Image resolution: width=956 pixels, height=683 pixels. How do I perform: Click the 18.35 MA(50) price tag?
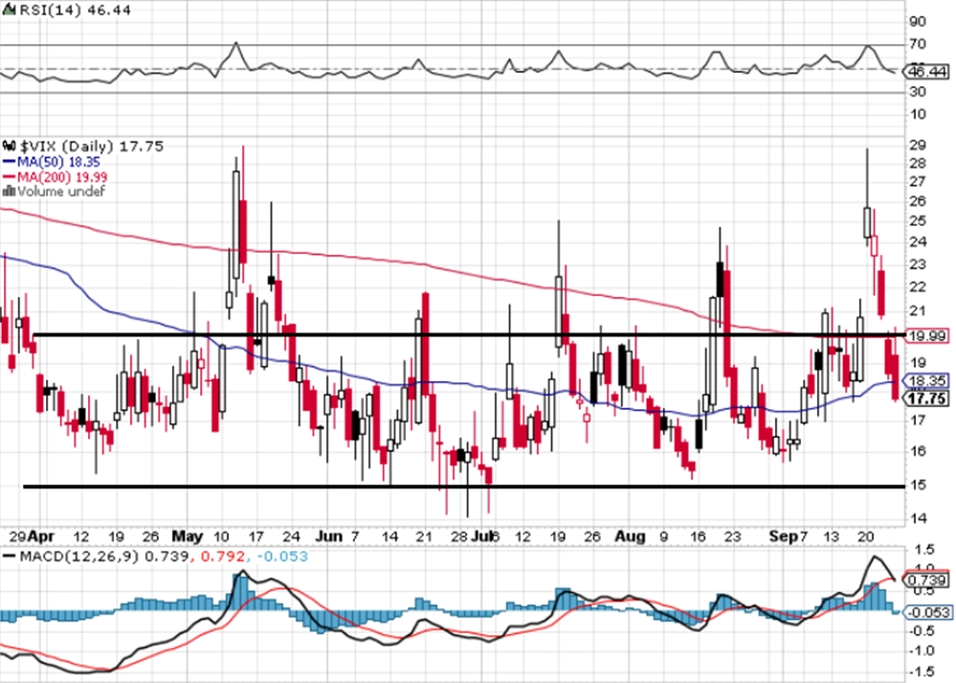[927, 381]
